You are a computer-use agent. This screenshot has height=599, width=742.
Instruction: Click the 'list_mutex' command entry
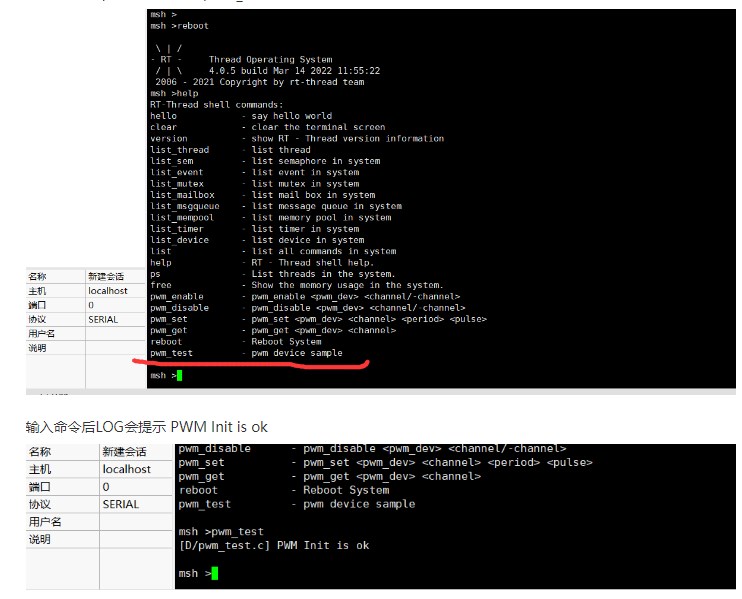pyautogui.click(x=177, y=184)
